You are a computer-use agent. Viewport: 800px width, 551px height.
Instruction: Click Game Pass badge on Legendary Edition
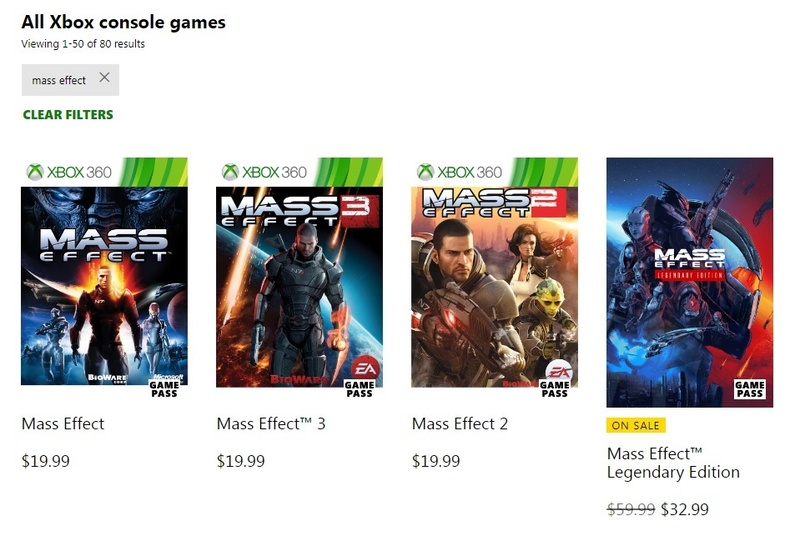tap(749, 389)
